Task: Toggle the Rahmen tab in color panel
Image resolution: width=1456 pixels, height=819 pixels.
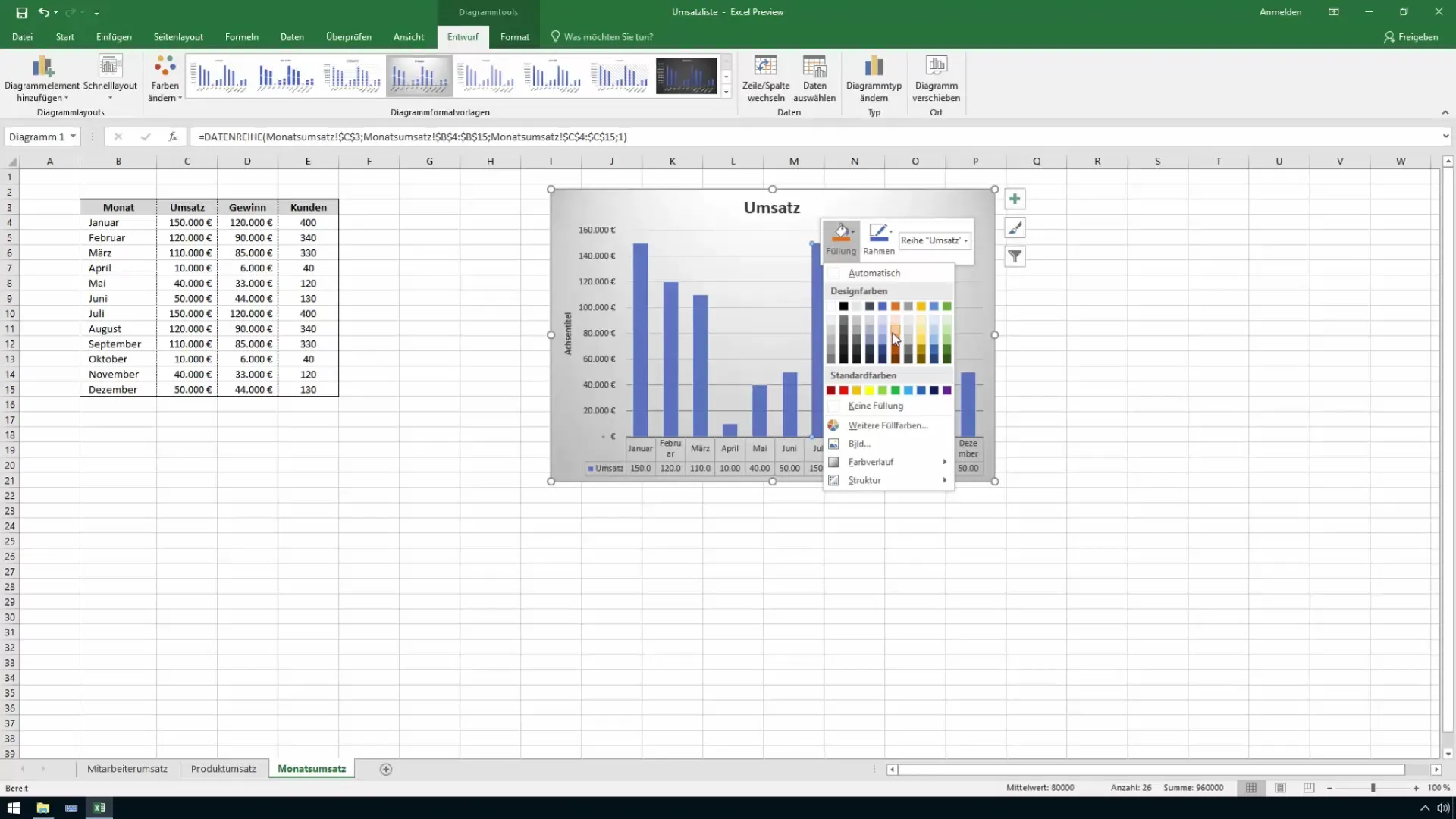Action: [x=878, y=238]
